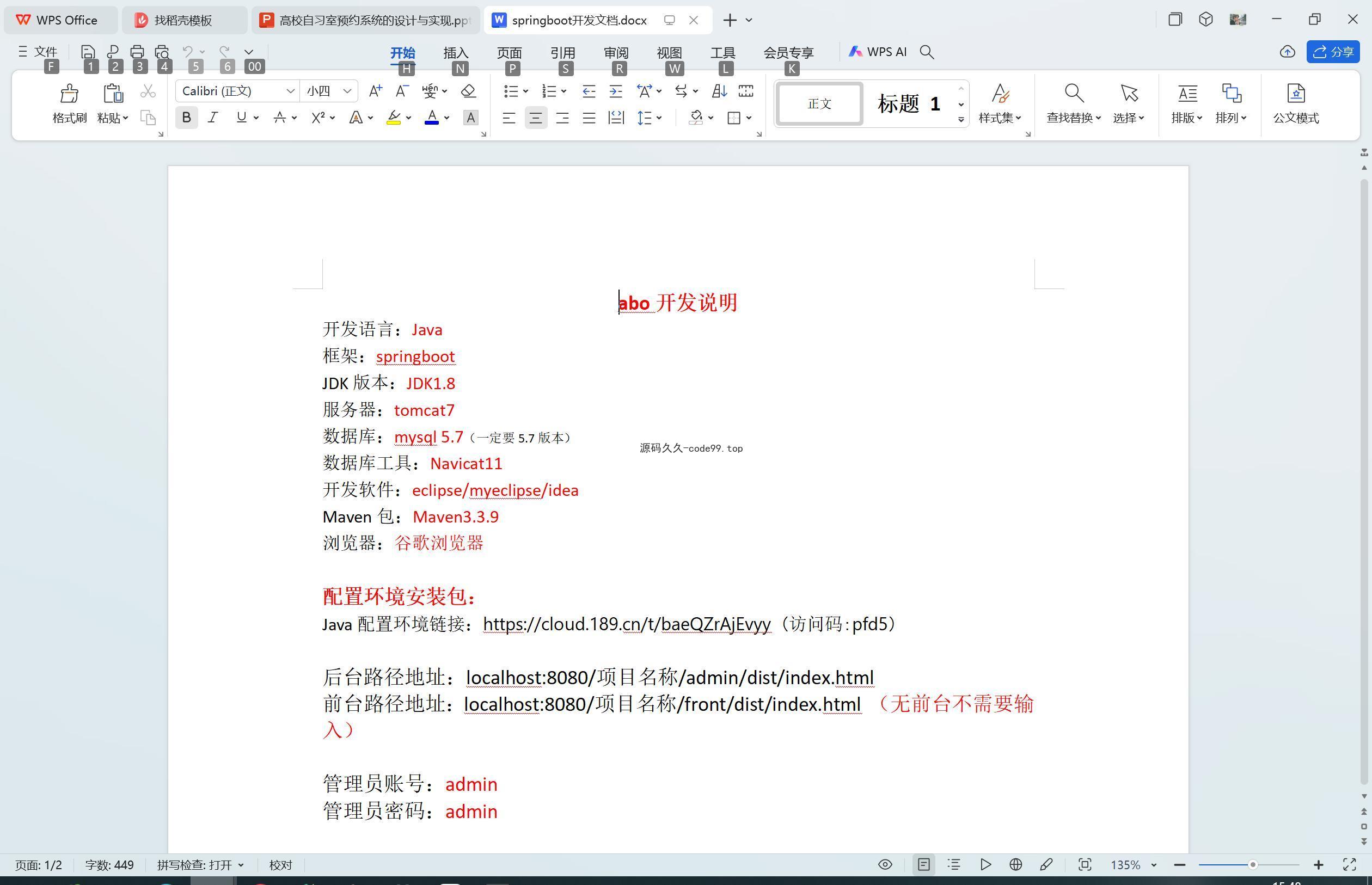
Task: Toggle left text alignment
Action: click(x=509, y=118)
